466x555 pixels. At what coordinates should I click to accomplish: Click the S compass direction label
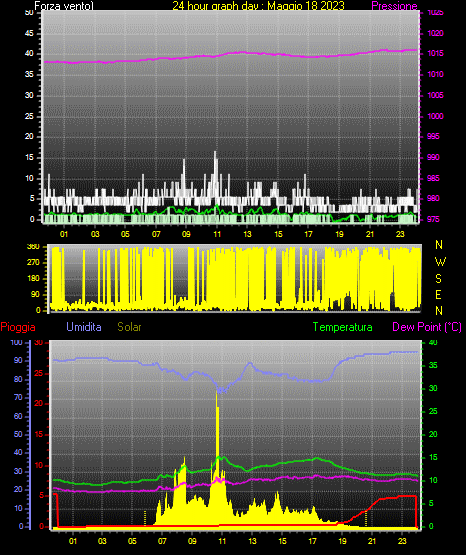tap(438, 279)
